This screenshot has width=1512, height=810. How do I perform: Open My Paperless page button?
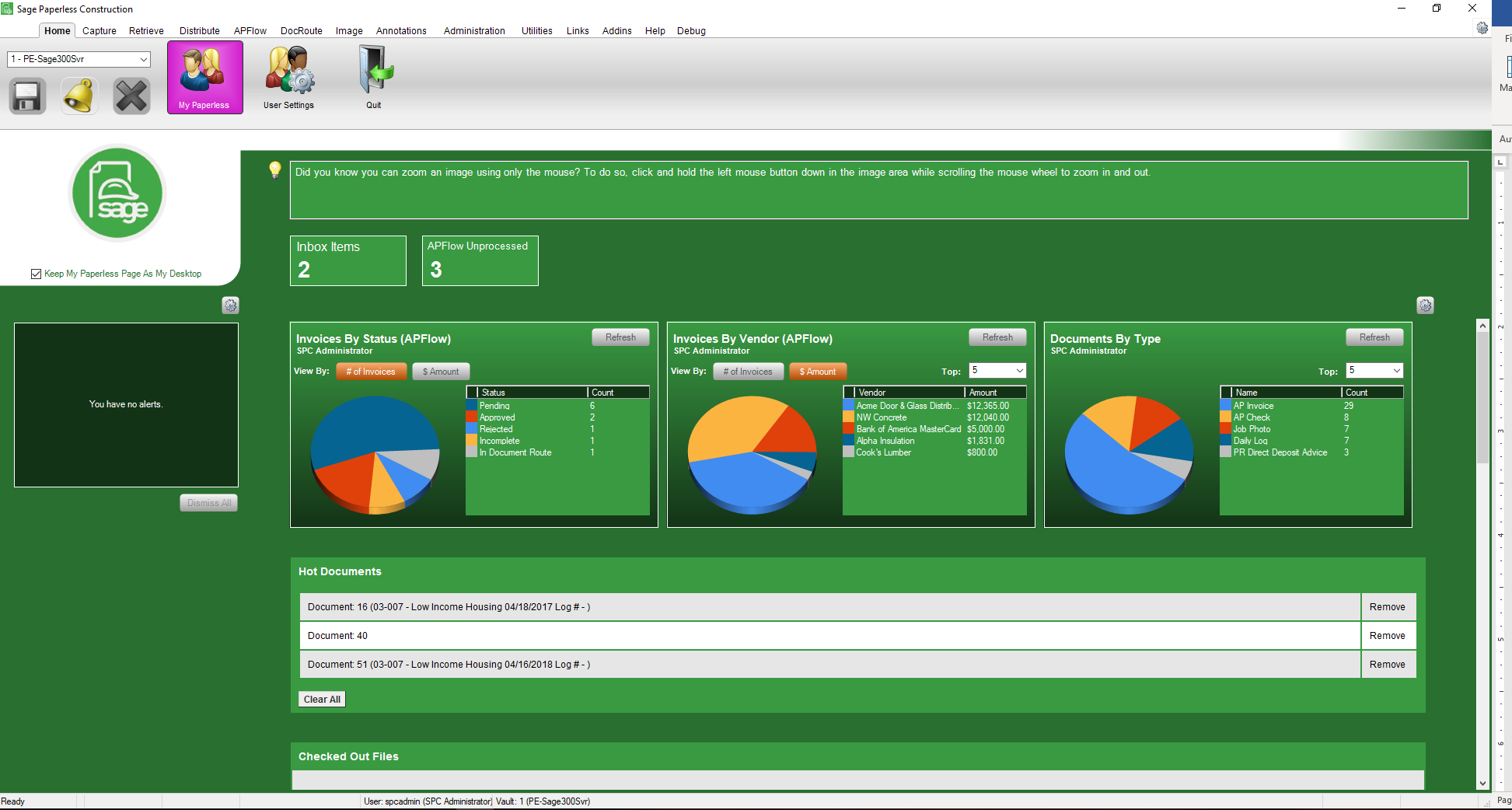click(x=204, y=77)
